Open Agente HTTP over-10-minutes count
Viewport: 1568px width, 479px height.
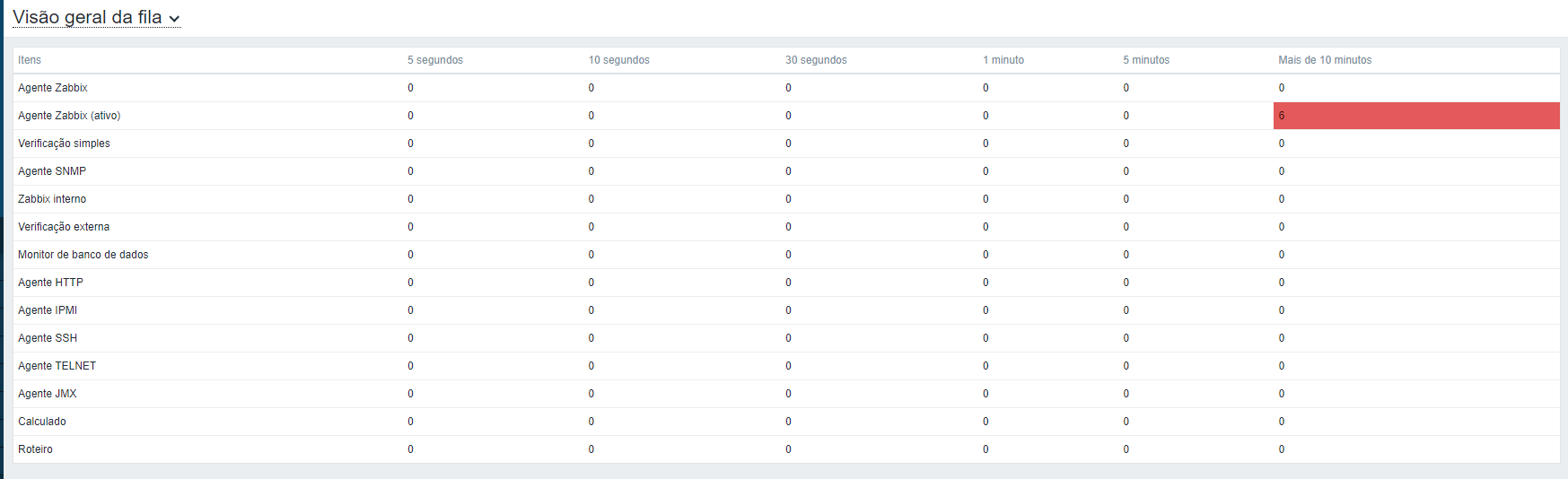(x=1282, y=283)
